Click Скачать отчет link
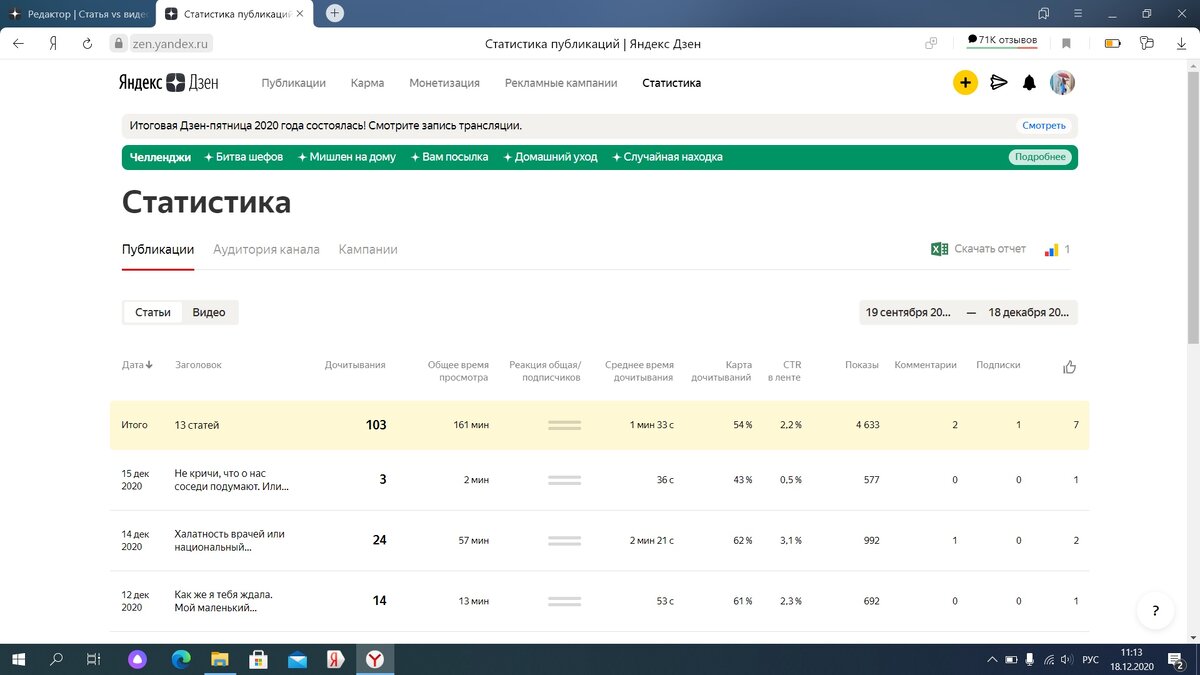Image resolution: width=1200 pixels, height=675 pixels. pyautogui.click(x=990, y=249)
